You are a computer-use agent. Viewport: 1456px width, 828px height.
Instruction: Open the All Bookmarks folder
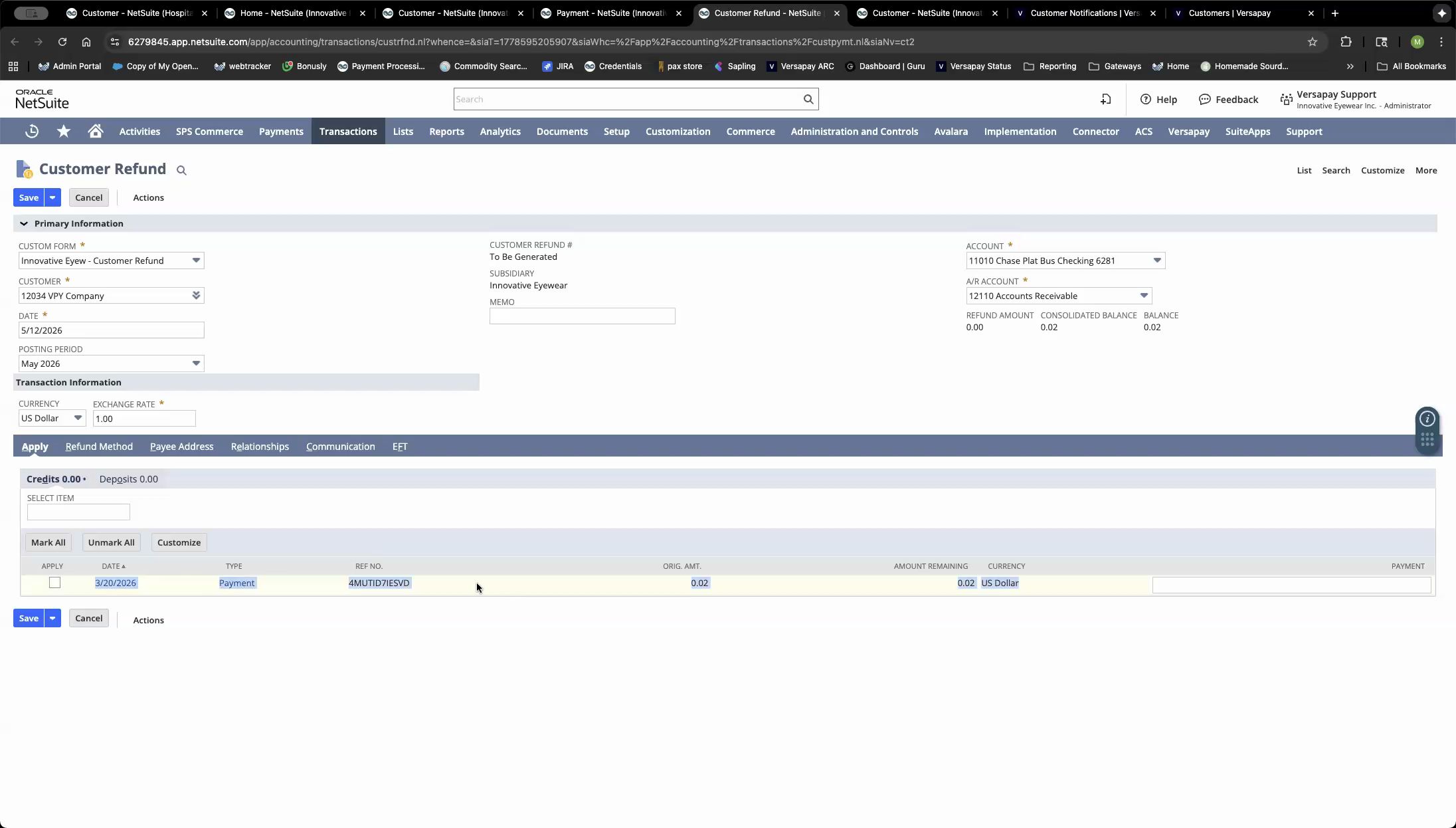1411,66
